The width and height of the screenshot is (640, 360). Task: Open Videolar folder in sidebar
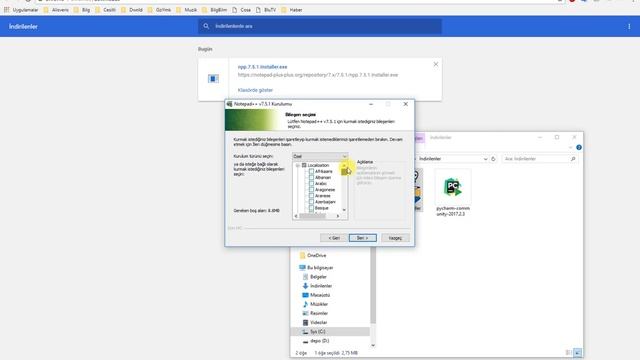point(315,322)
